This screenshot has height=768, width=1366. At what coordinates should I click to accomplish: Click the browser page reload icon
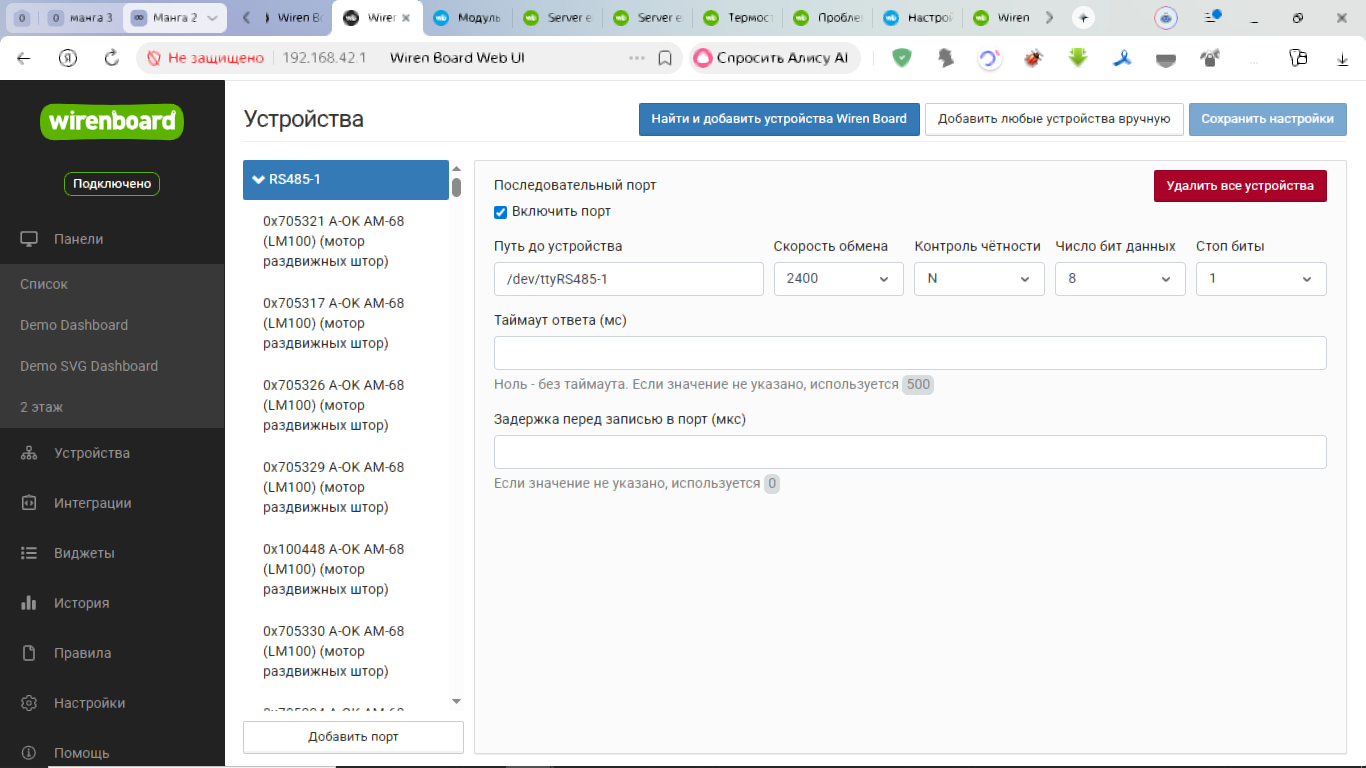click(112, 58)
